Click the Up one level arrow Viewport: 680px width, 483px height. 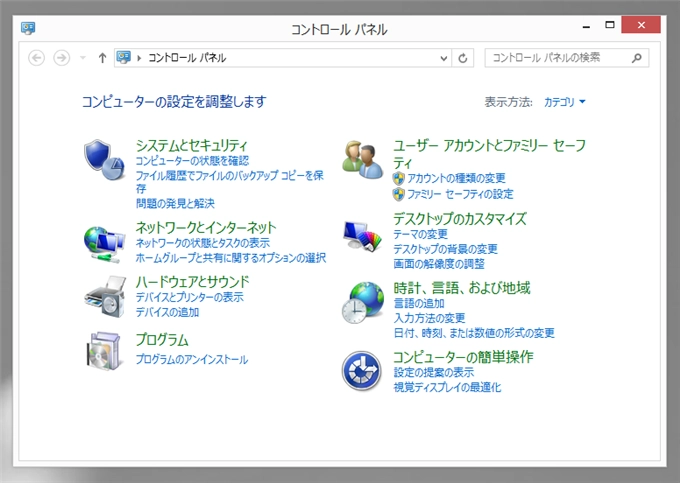pos(102,58)
